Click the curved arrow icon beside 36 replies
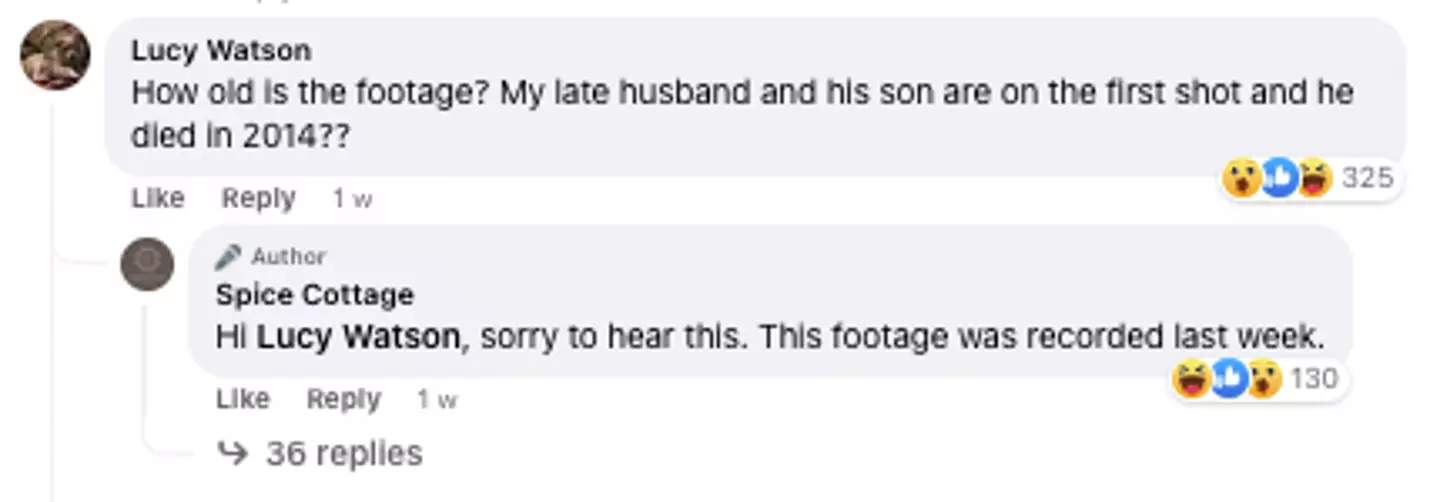 click(x=232, y=454)
